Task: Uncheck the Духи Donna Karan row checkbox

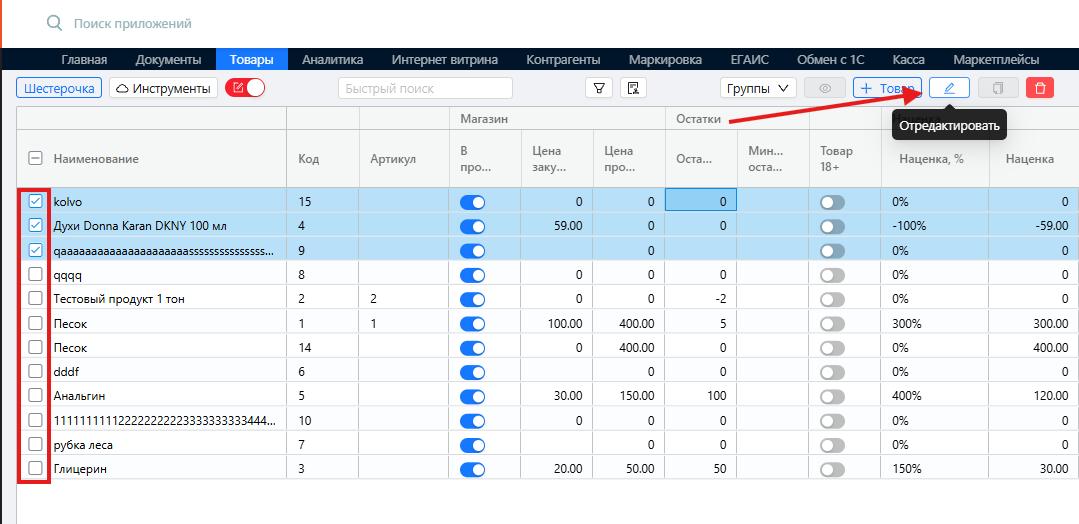Action: click(35, 225)
